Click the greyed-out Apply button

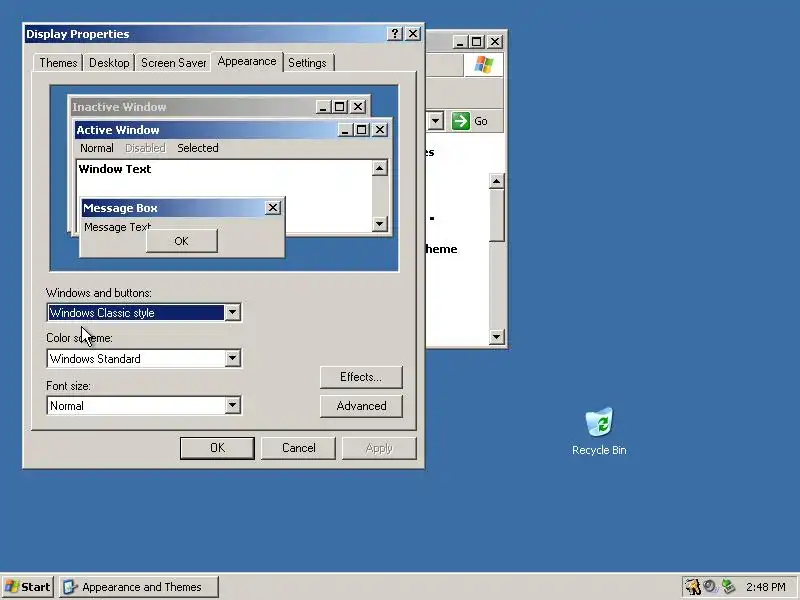pyautogui.click(x=379, y=448)
